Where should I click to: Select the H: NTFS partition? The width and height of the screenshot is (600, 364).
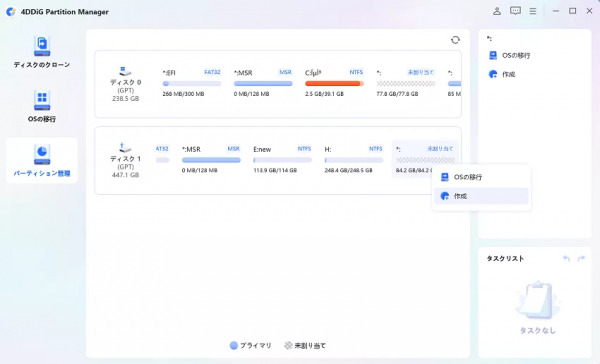pyautogui.click(x=354, y=159)
